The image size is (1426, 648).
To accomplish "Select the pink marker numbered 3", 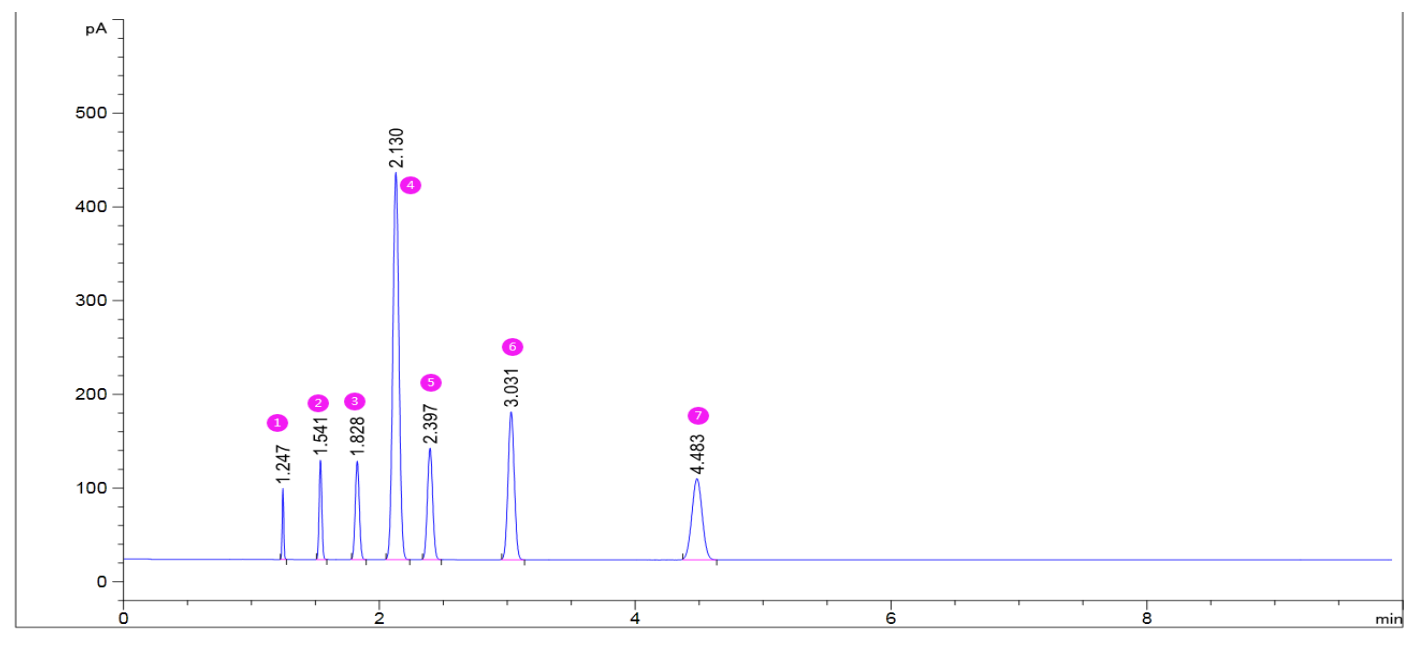I will 355,401.
